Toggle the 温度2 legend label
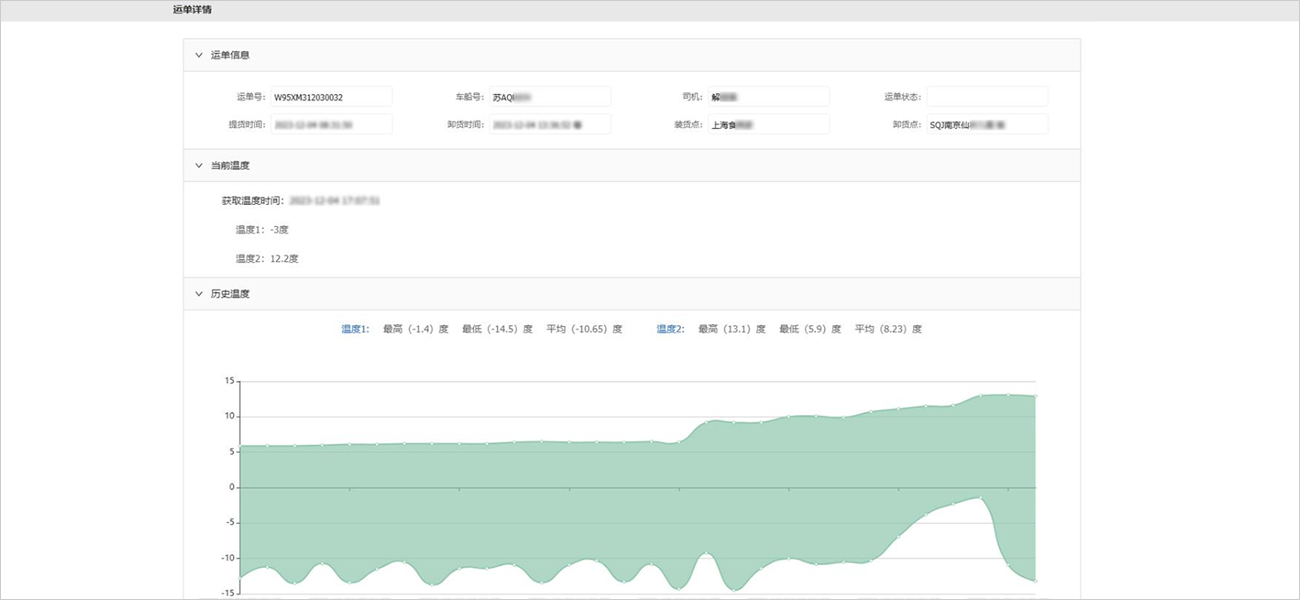The image size is (1300, 600). (670, 329)
